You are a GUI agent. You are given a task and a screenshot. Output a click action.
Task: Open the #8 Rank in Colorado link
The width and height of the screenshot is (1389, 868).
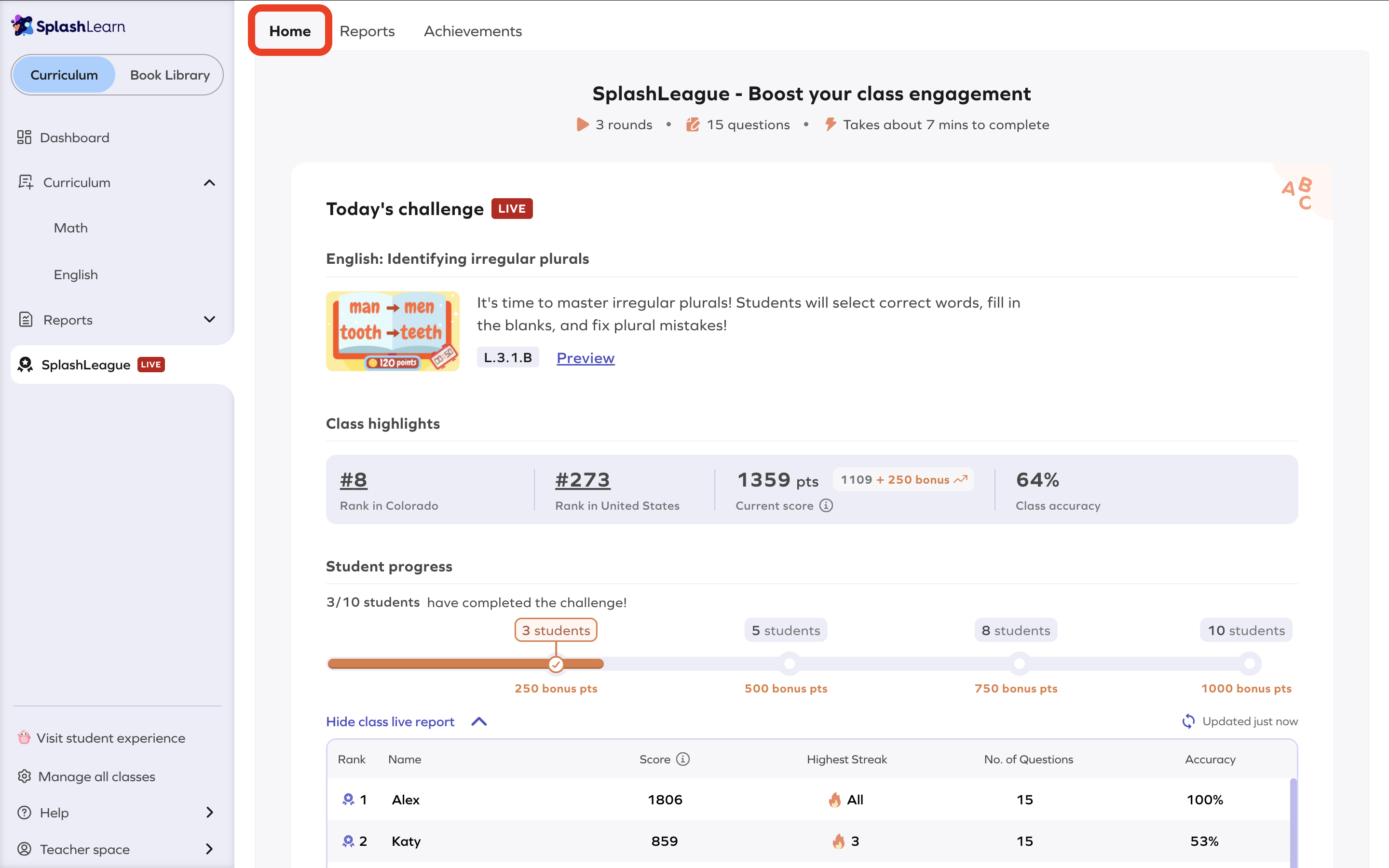click(x=354, y=480)
